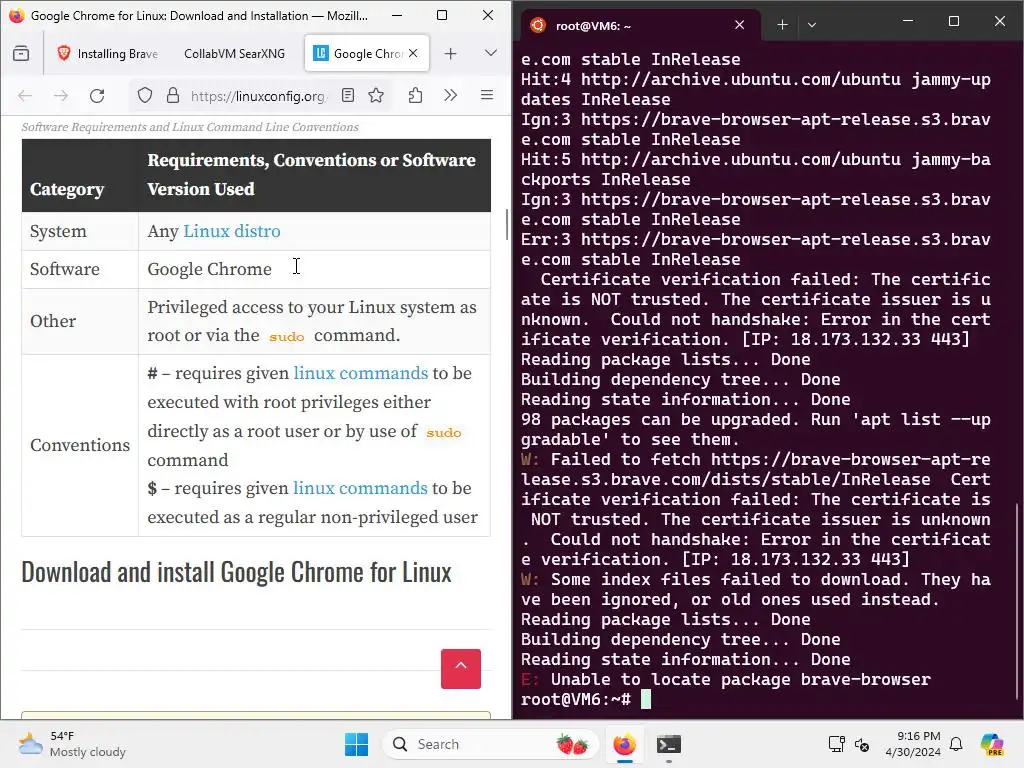The width and height of the screenshot is (1024, 768).
Task: Click the root@VM6 terminal prompt line
Action: [586, 699]
